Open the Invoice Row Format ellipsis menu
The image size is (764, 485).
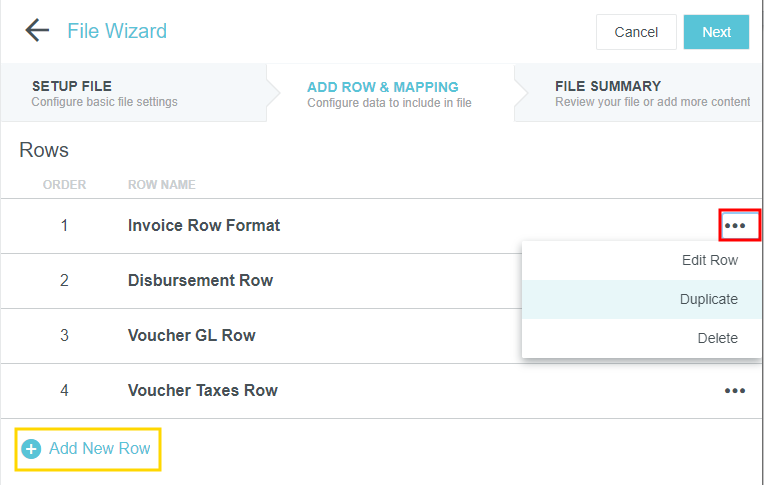[x=735, y=226]
